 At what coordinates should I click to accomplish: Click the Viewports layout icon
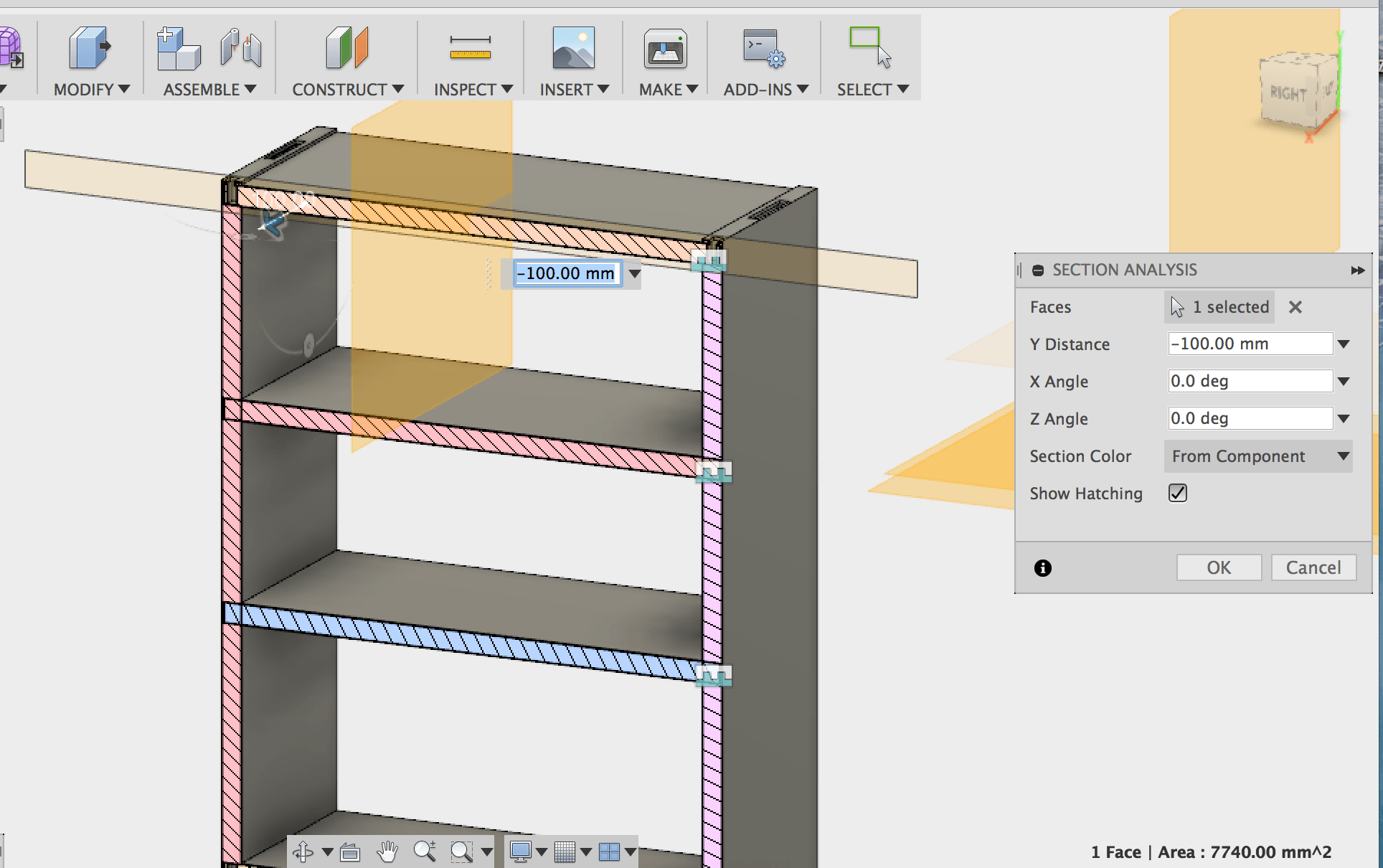(x=609, y=852)
